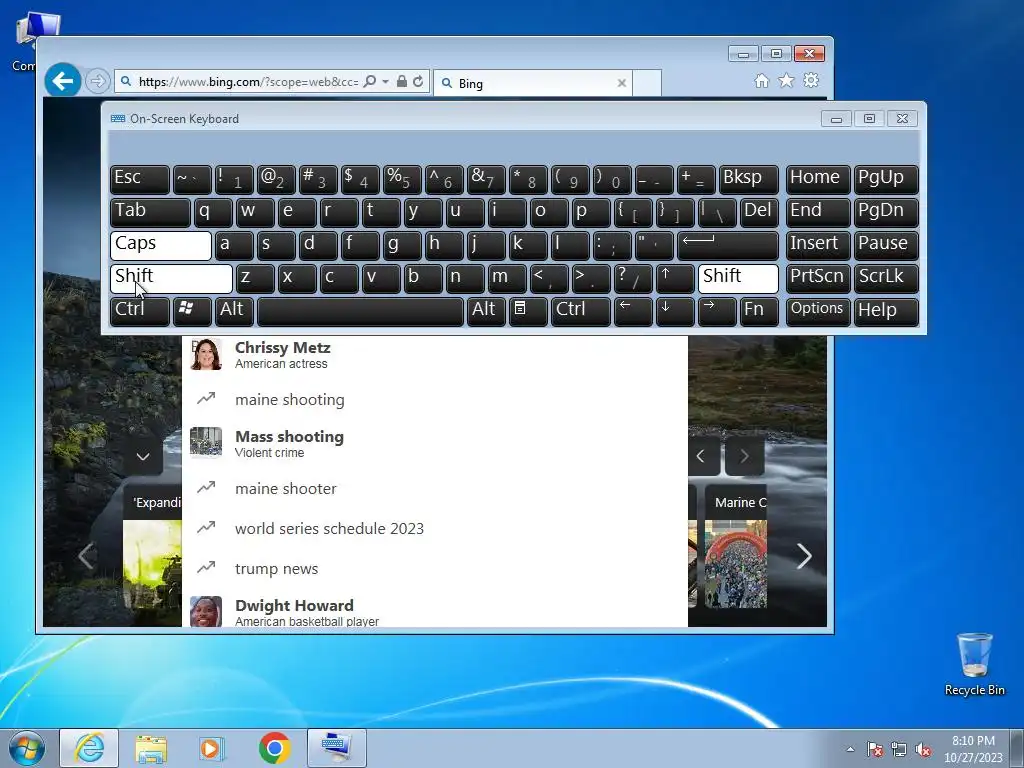
Task: Click the Tab key on the keyboard
Action: 150,212
